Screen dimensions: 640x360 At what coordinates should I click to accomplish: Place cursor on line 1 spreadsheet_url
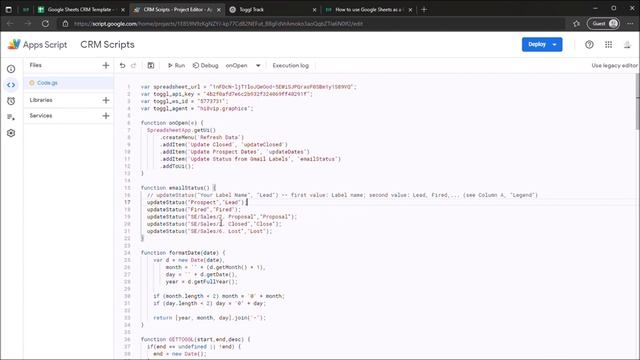click(x=249, y=87)
